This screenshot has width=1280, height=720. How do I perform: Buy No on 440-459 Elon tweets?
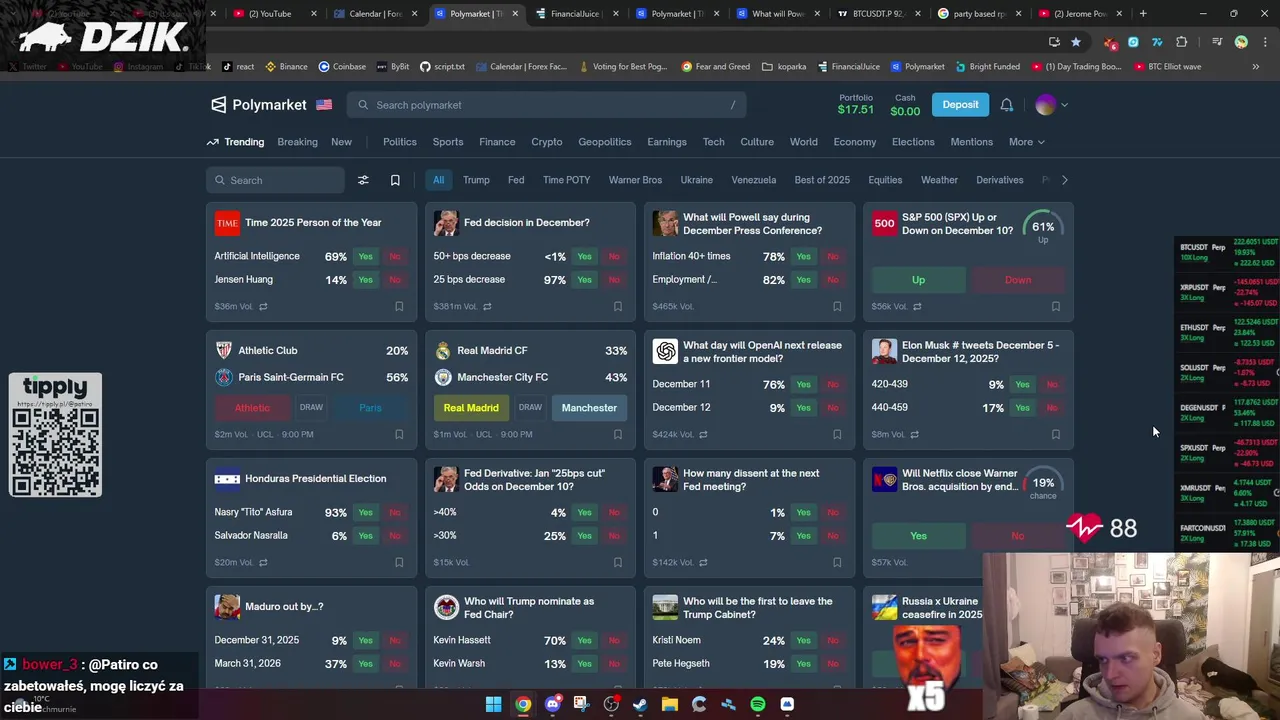tap(1052, 408)
